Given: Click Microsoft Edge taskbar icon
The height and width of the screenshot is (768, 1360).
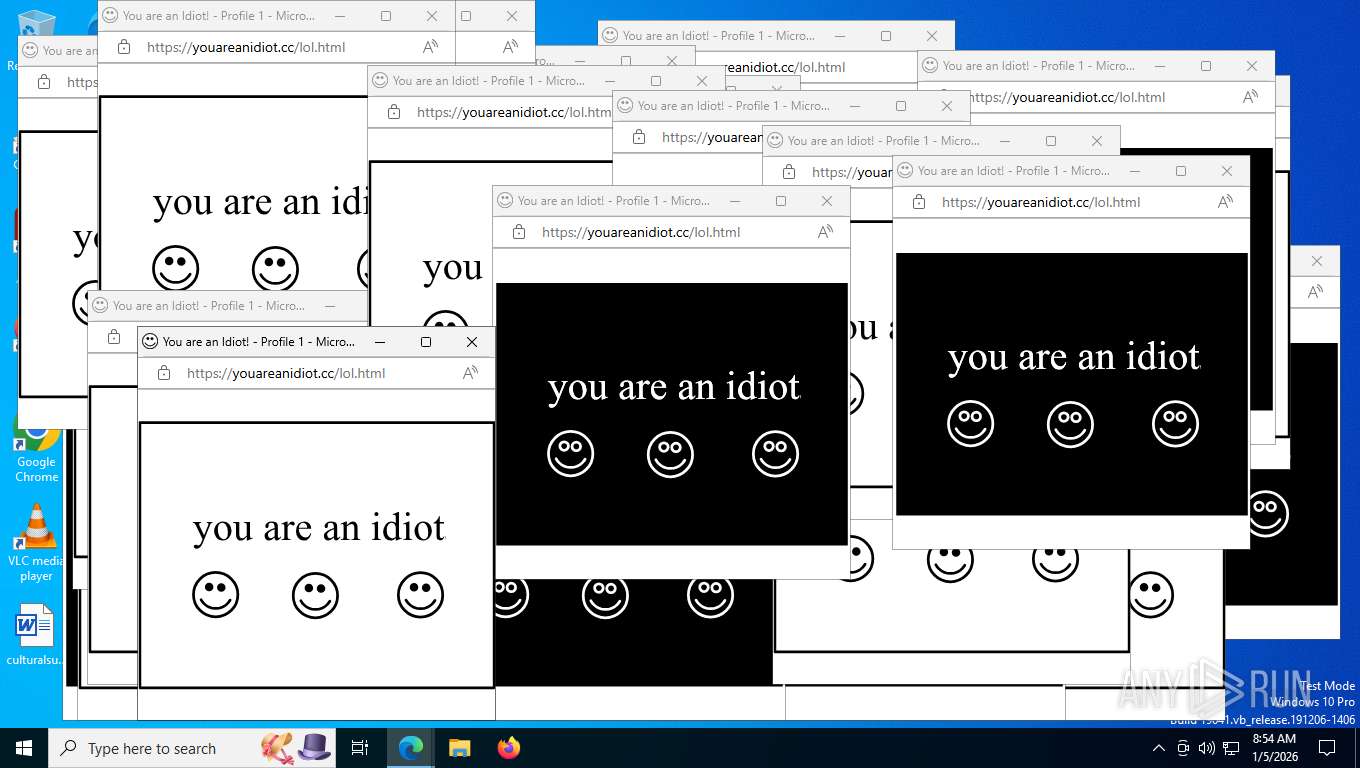Looking at the screenshot, I should point(410,748).
